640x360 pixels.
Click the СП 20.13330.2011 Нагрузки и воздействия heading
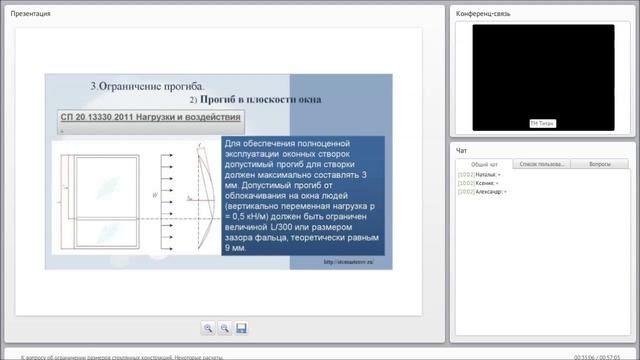click(x=151, y=117)
